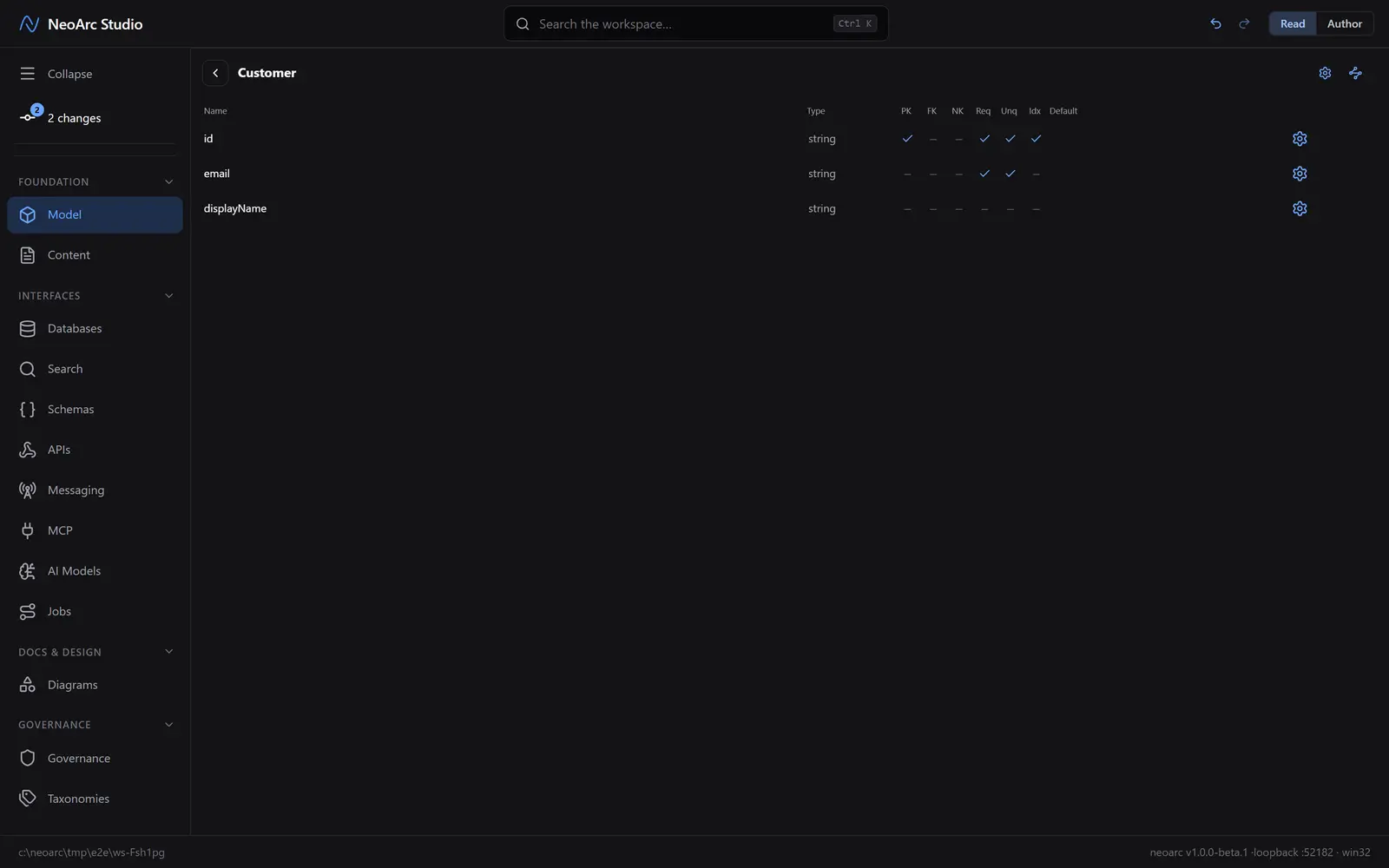Click the Collapse label
1389x868 pixels.
(69, 74)
